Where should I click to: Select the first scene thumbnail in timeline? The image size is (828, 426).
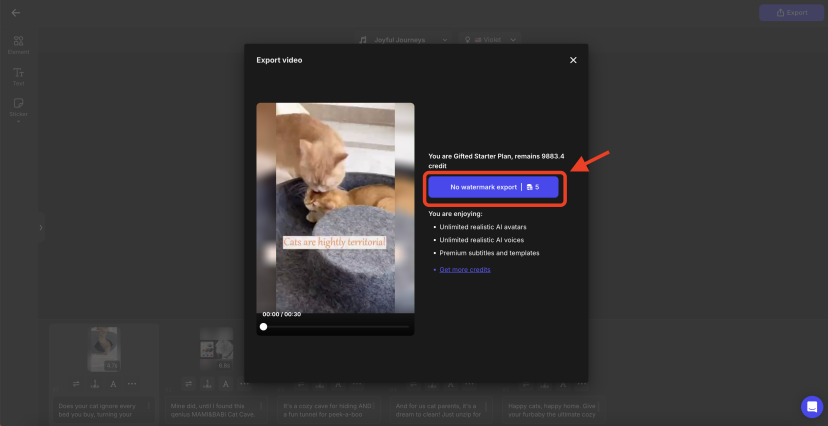pyautogui.click(x=105, y=350)
